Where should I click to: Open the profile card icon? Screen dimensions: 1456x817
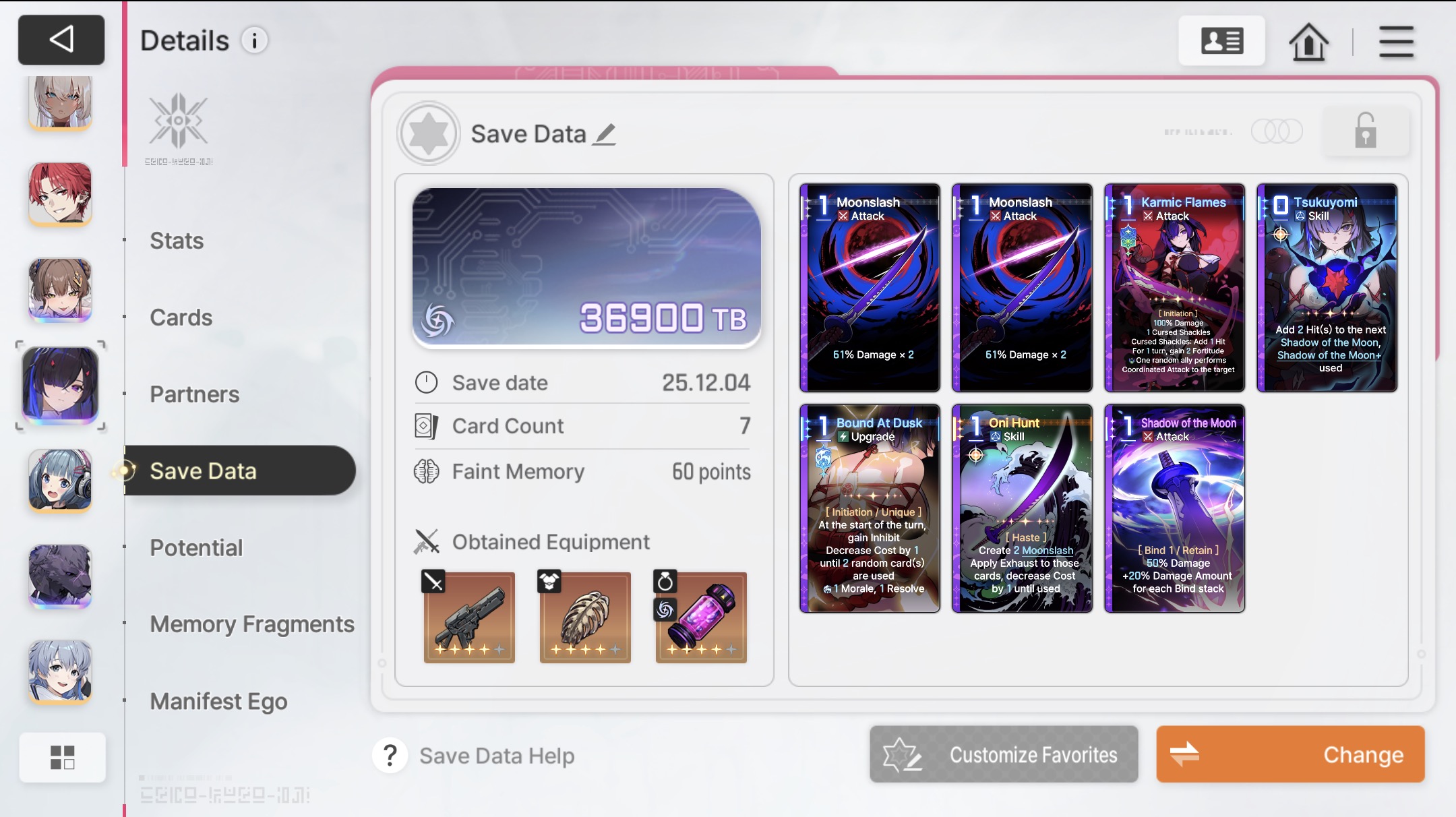pos(1221,41)
